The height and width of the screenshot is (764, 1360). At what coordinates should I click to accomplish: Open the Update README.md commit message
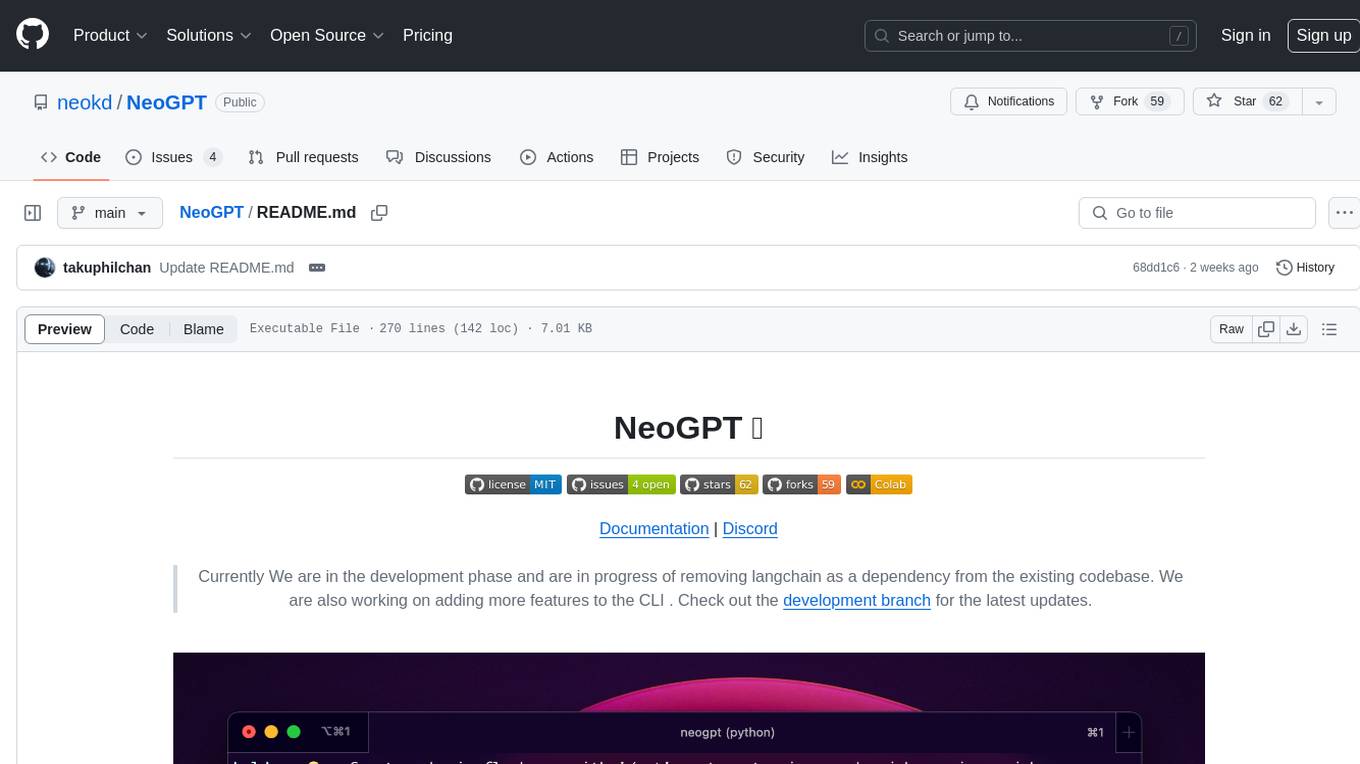click(227, 268)
